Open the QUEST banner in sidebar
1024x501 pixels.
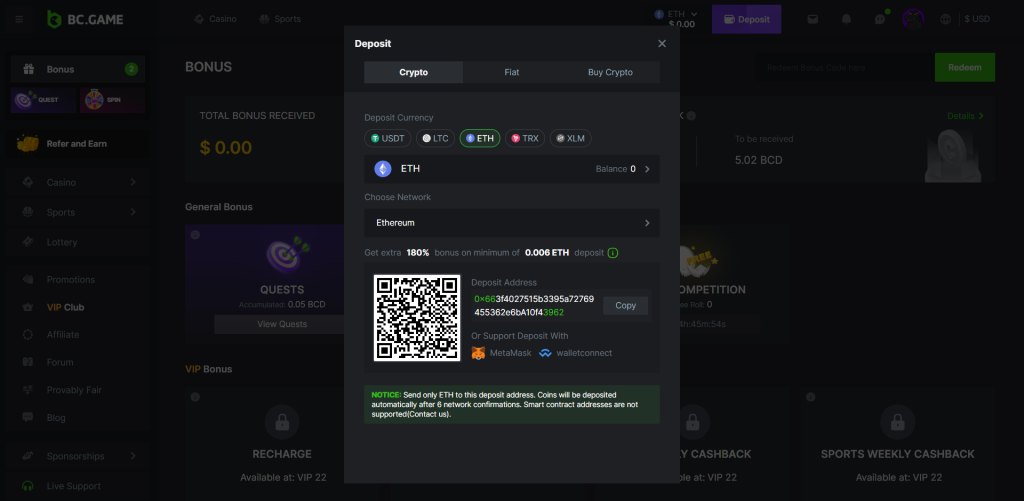[44, 100]
